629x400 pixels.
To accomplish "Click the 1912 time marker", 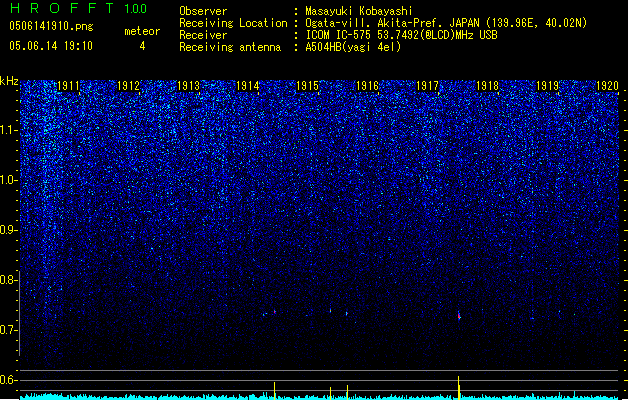I will (128, 86).
